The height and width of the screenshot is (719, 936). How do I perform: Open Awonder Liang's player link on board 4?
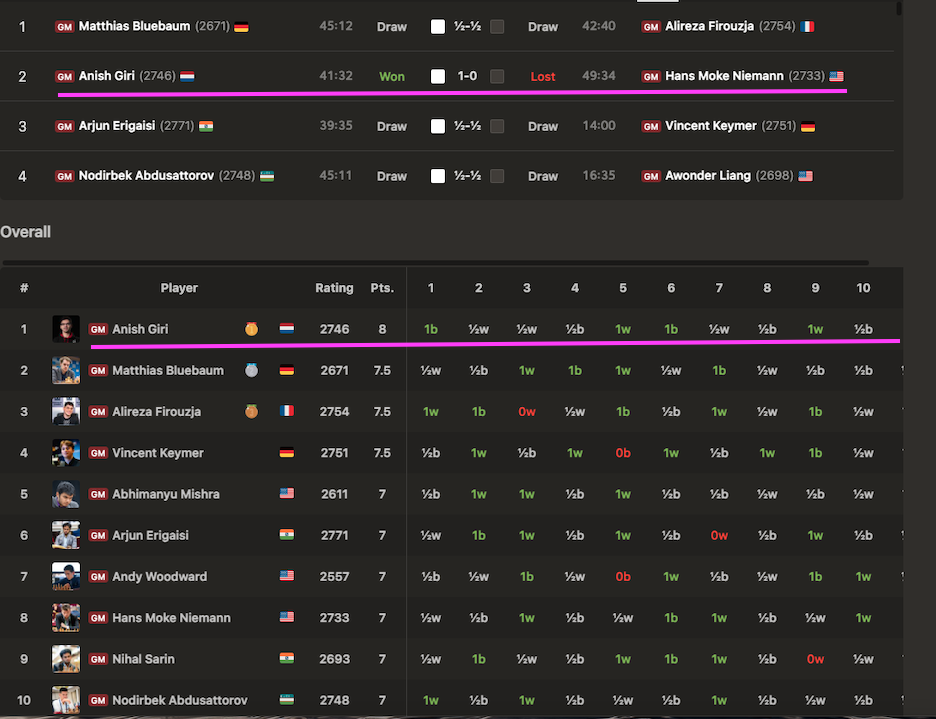point(708,176)
